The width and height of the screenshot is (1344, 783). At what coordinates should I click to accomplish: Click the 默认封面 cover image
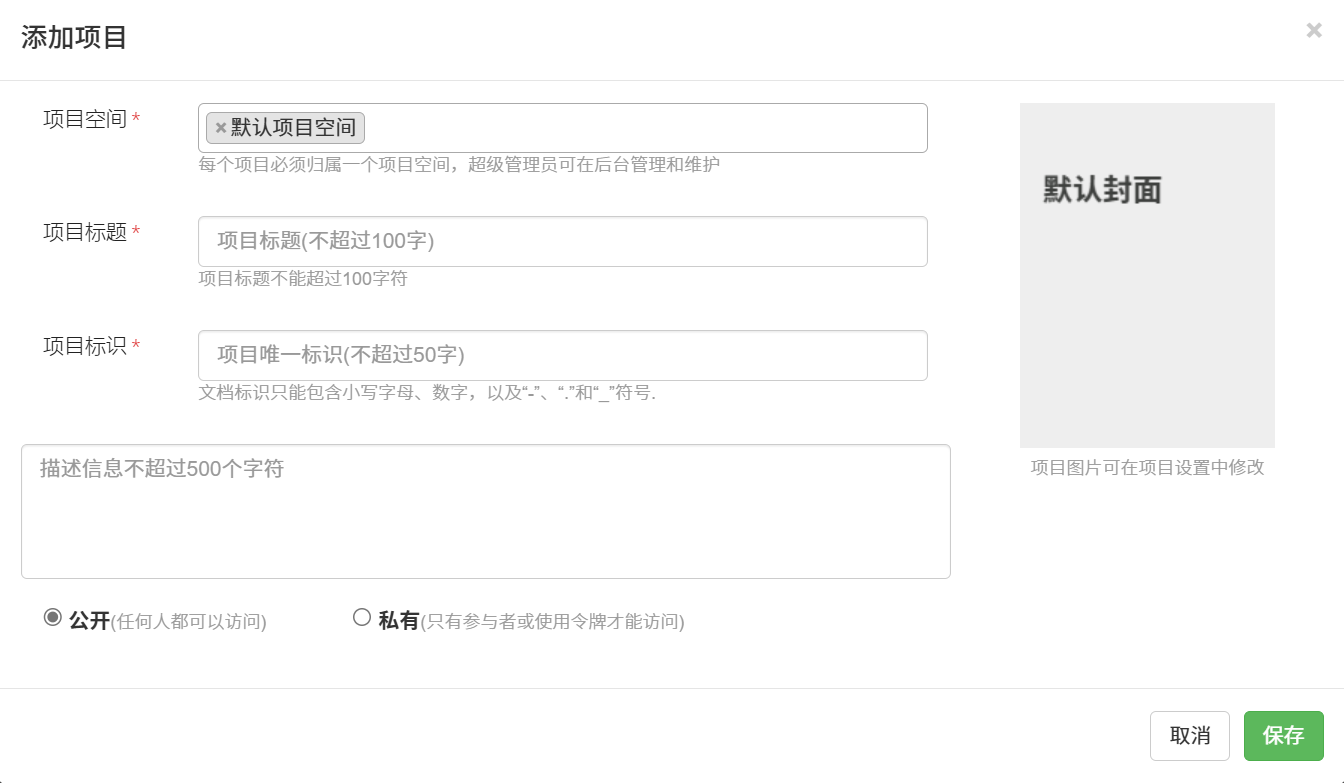1147,275
